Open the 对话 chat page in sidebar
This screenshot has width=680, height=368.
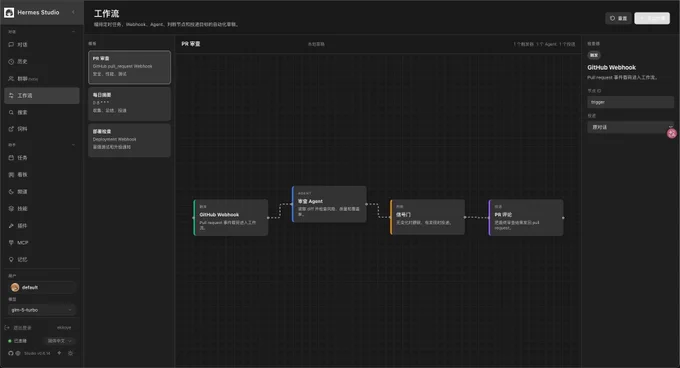[x=42, y=45]
